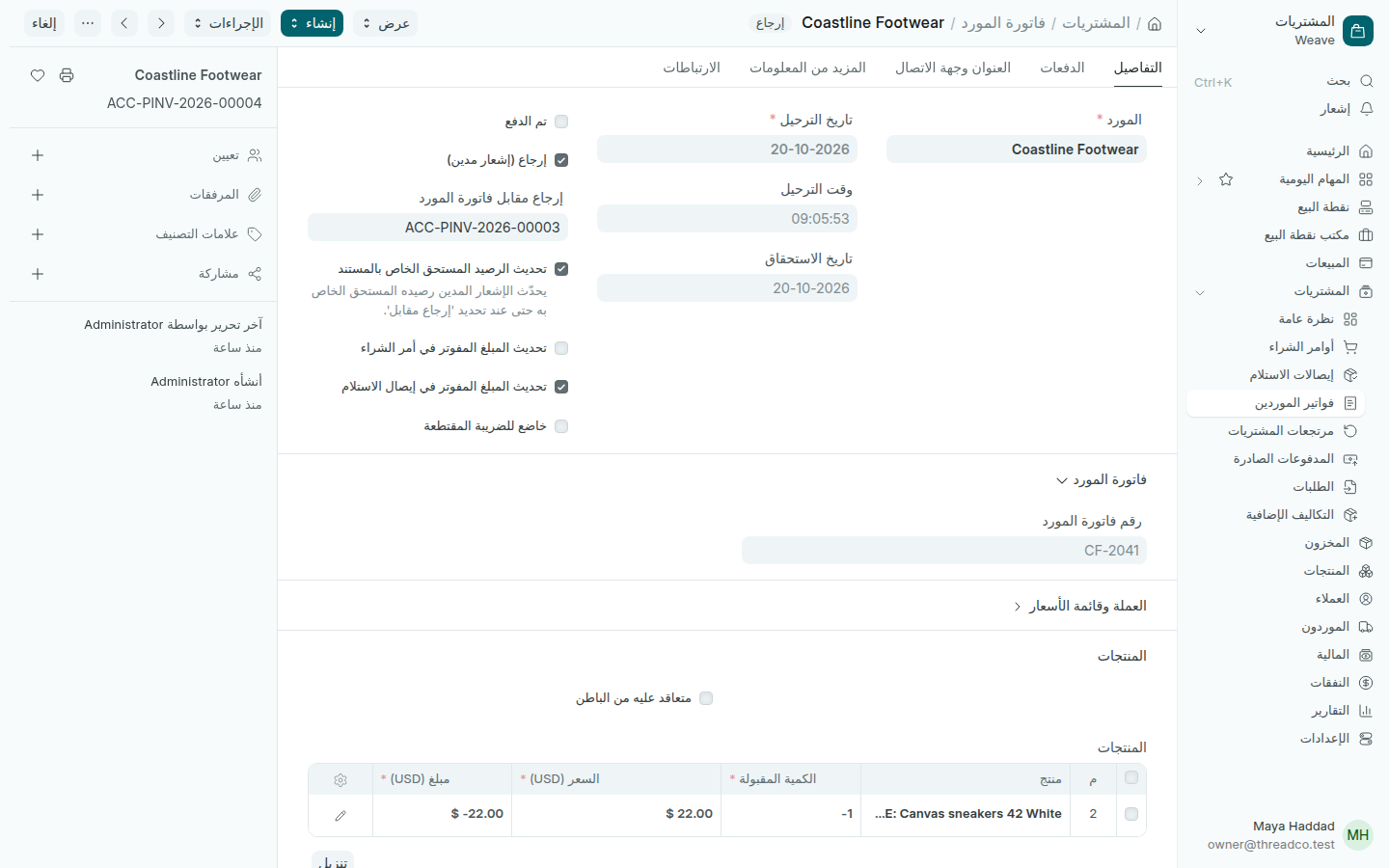Open the الارتباطات tab
Image resolution: width=1389 pixels, height=868 pixels.
pos(692,68)
